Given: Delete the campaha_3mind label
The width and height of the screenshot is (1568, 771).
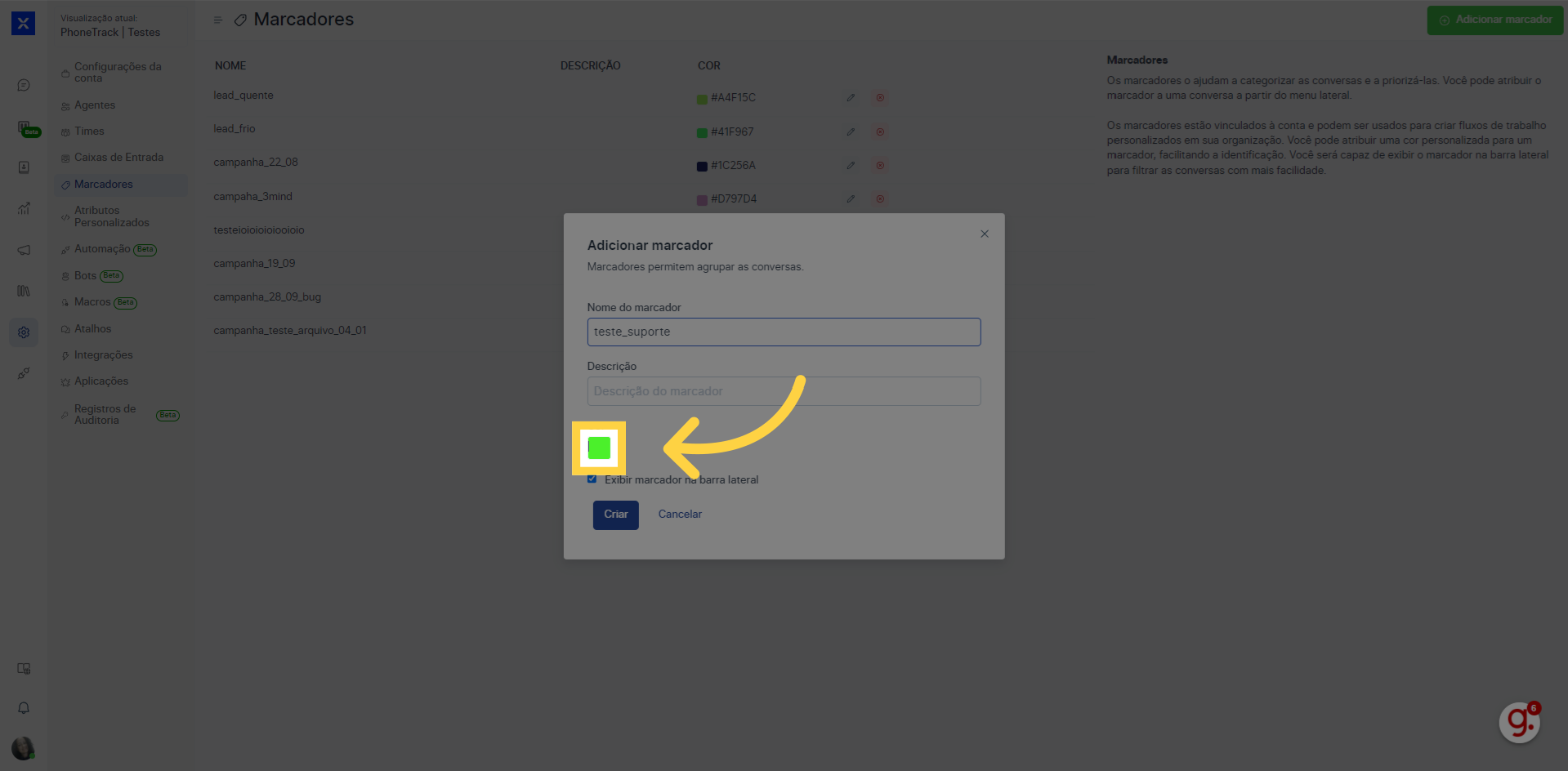Looking at the screenshot, I should [880, 198].
